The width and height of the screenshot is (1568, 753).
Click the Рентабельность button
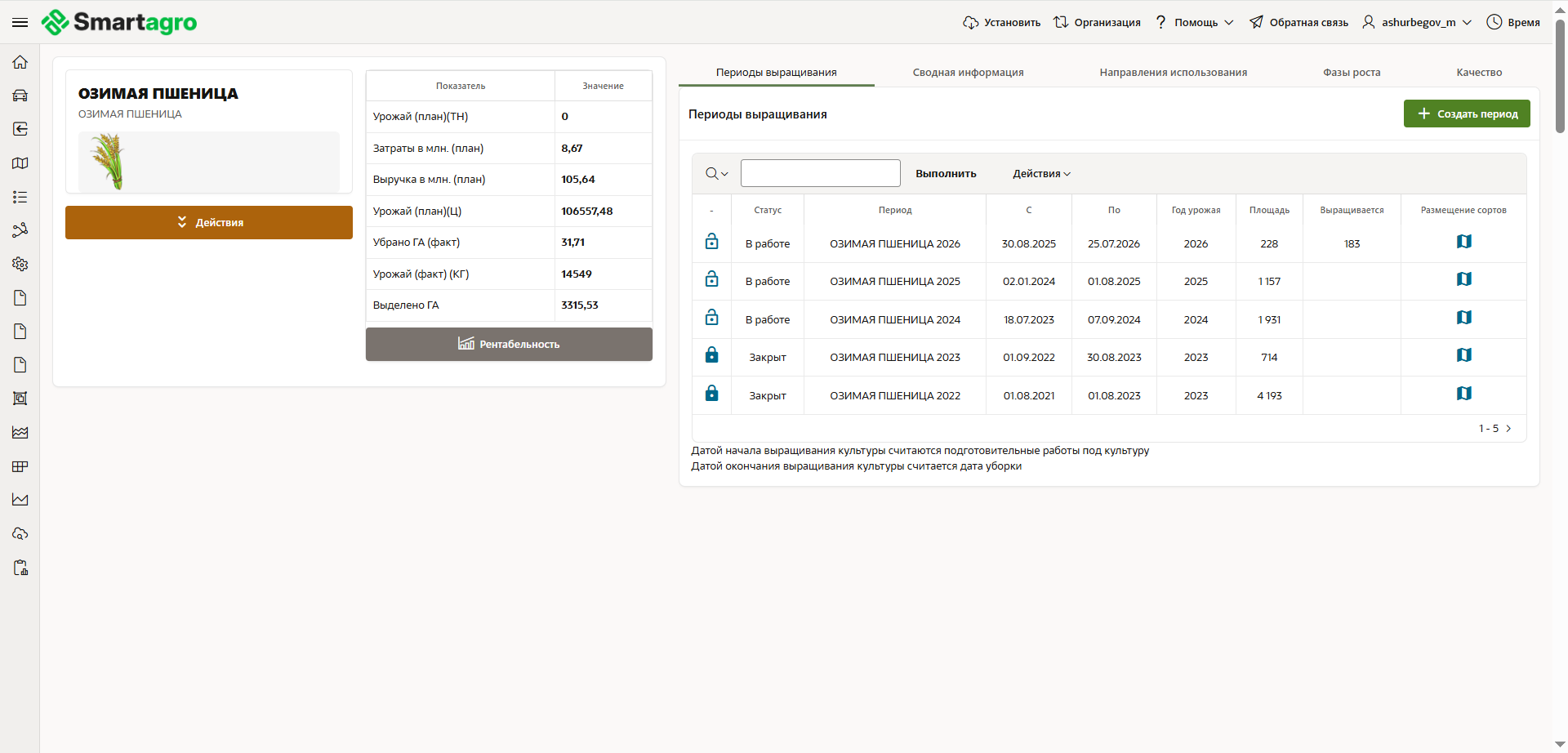click(x=509, y=344)
